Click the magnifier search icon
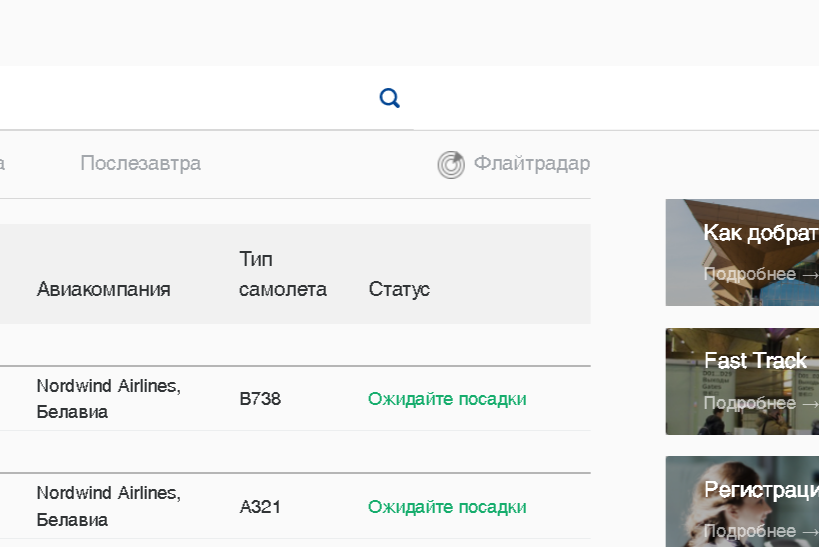Screen dimensions: 819x547 [x=390, y=98]
